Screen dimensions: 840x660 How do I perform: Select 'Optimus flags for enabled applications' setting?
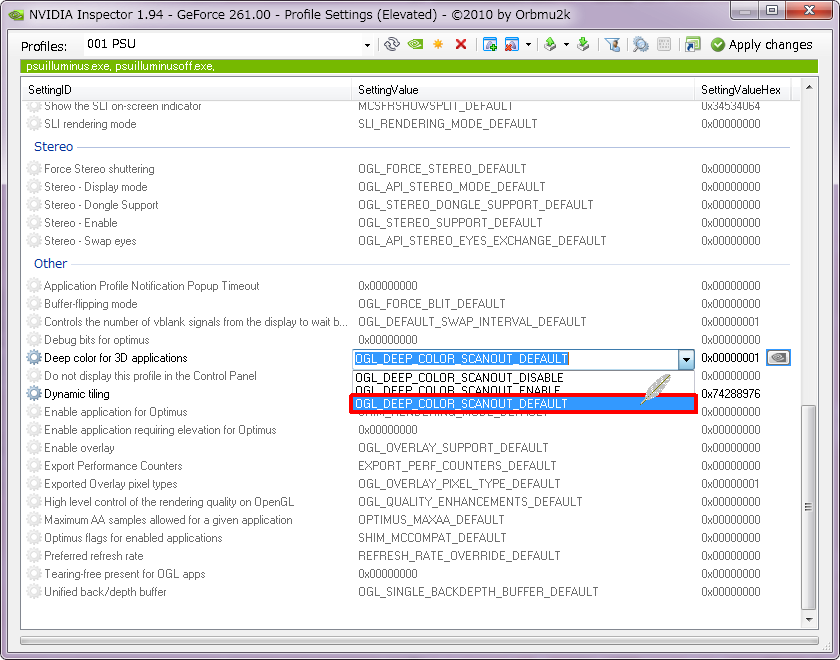pos(133,538)
